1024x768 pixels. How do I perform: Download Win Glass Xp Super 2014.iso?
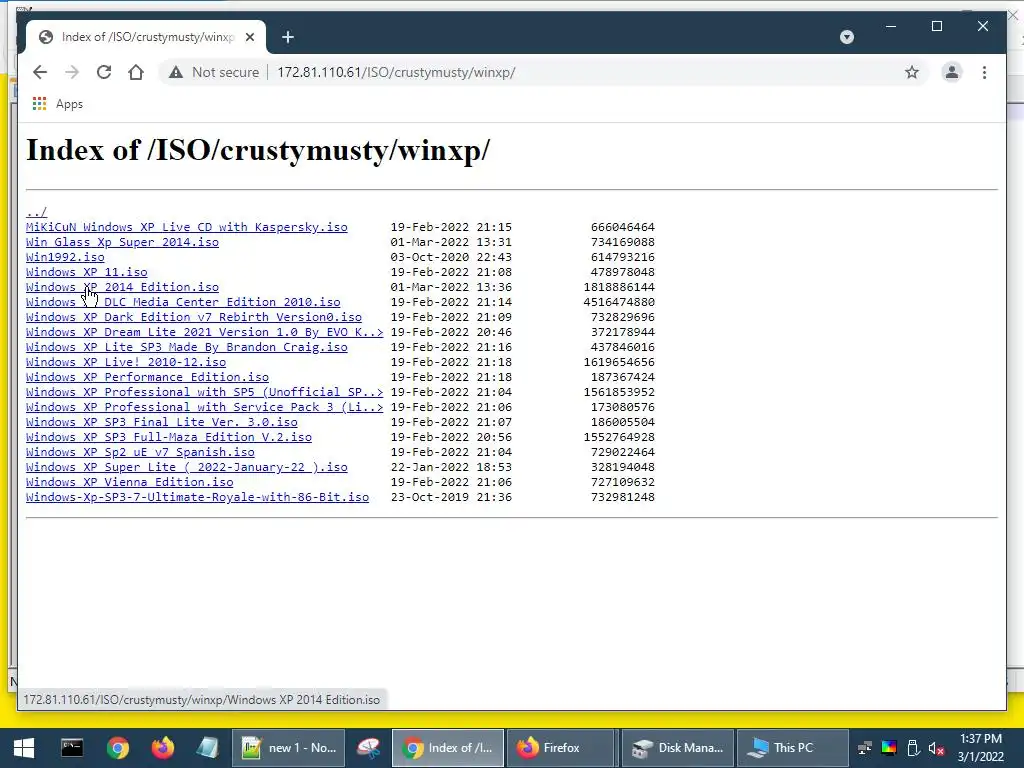(x=122, y=242)
